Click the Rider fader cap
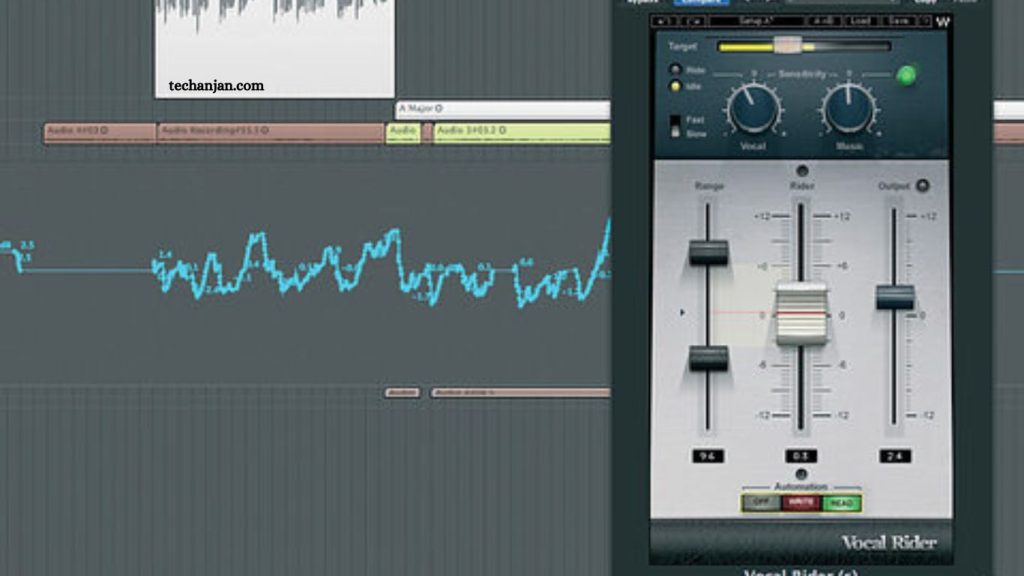This screenshot has width=1024, height=576. tap(801, 315)
